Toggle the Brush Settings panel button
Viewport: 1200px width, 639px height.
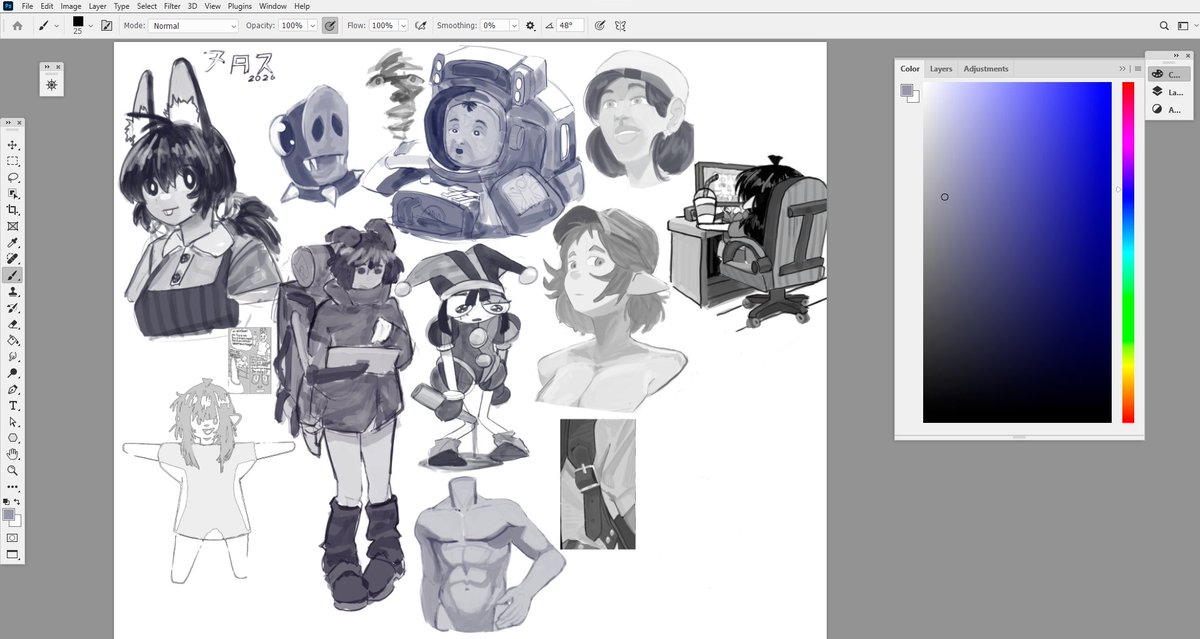106,25
